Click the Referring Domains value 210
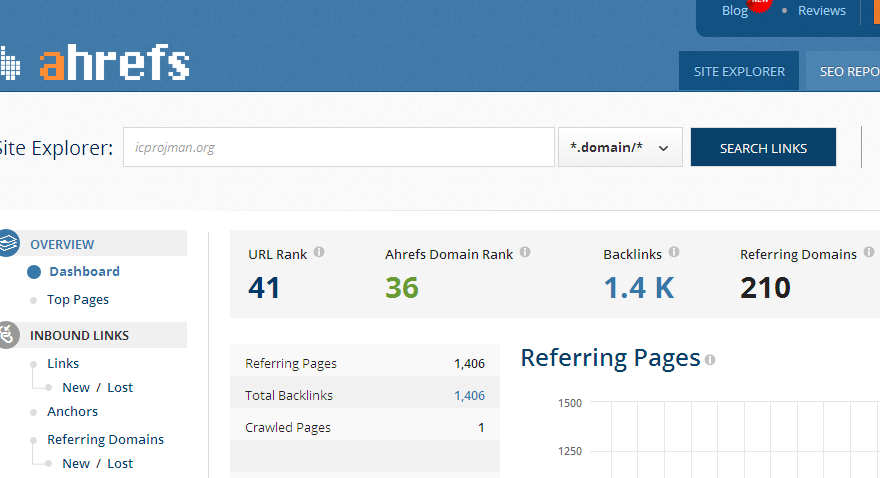 click(765, 288)
